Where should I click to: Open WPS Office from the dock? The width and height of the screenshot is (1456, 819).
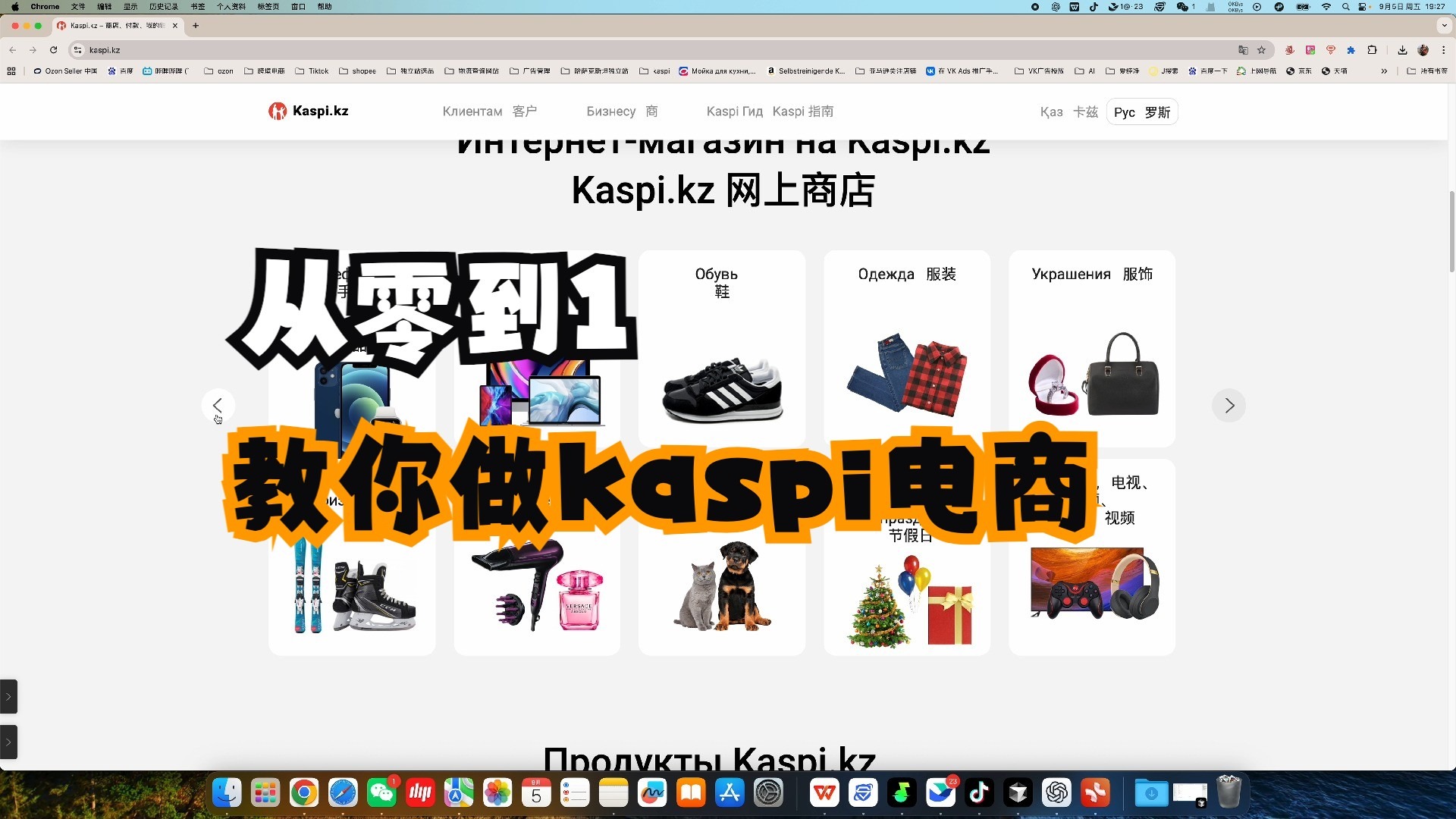[x=824, y=793]
